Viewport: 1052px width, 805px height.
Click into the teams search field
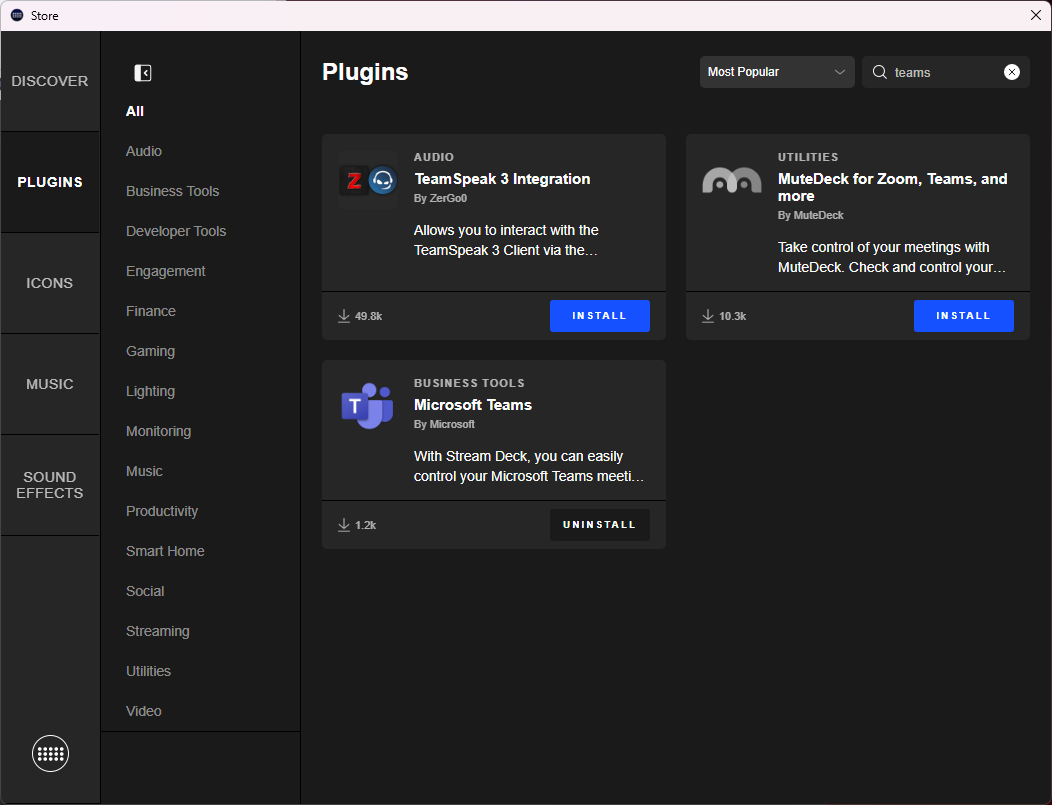point(946,72)
